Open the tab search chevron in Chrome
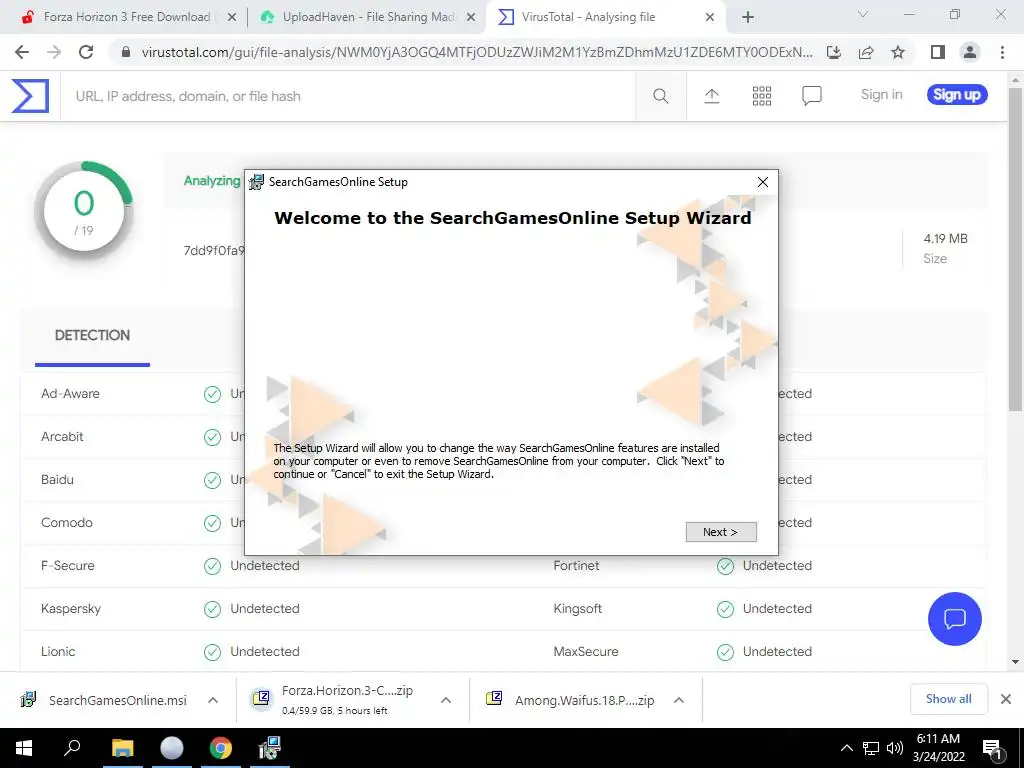This screenshot has width=1024, height=768. coord(863,14)
